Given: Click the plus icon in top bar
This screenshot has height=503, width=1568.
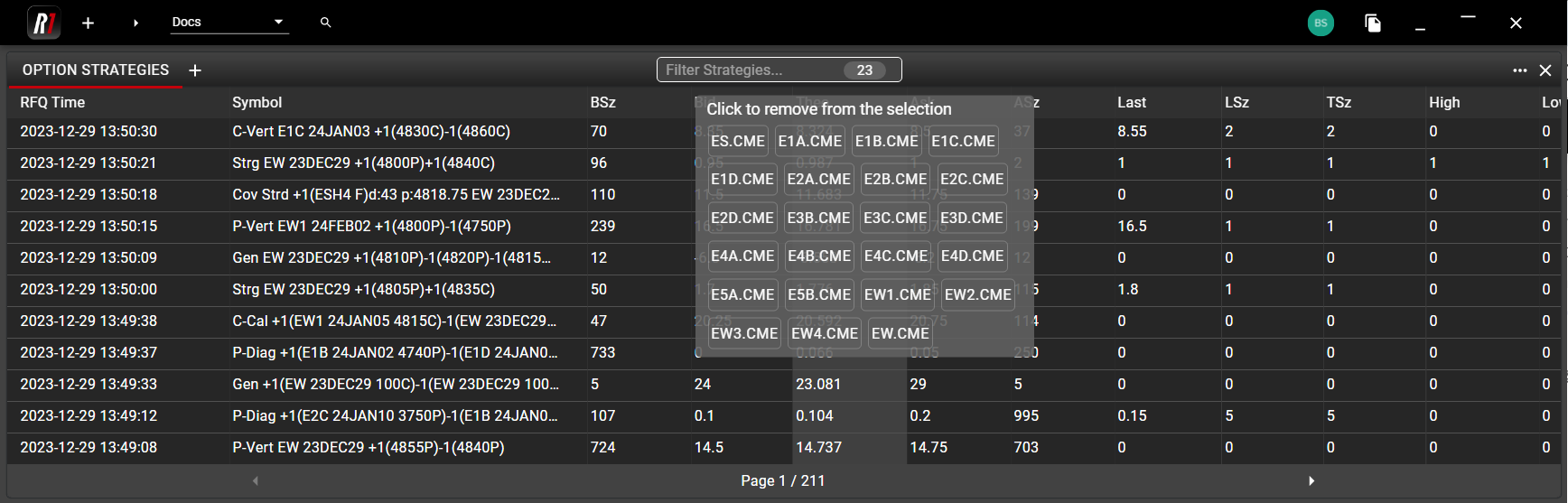Looking at the screenshot, I should click(88, 23).
